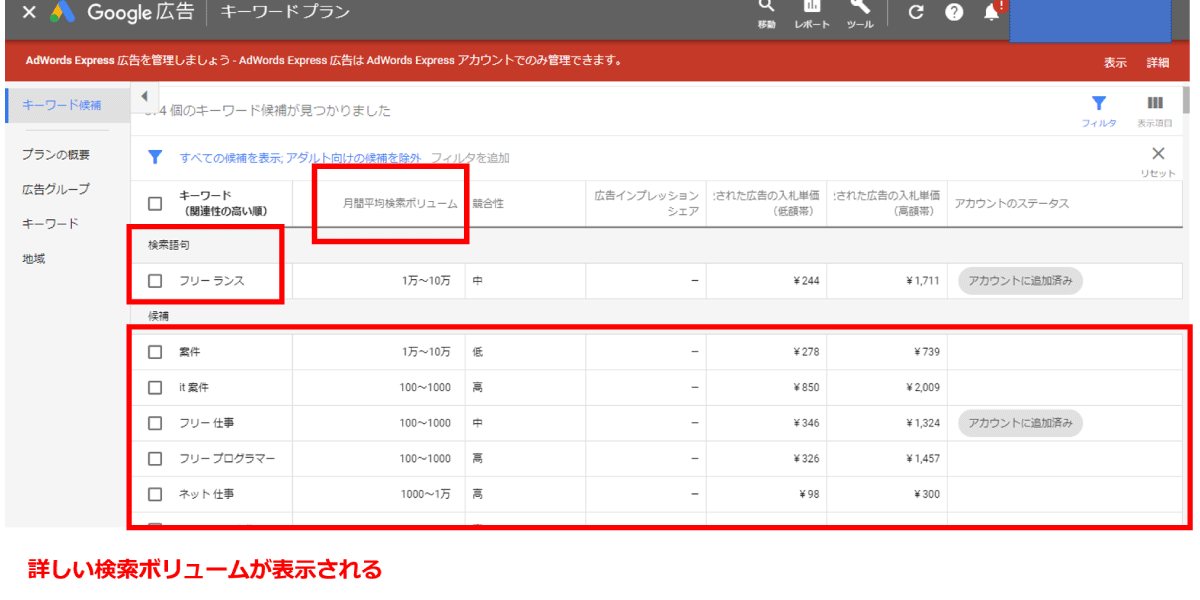
Task: Click the vertical scrollbar on the right edge
Action: (1187, 100)
